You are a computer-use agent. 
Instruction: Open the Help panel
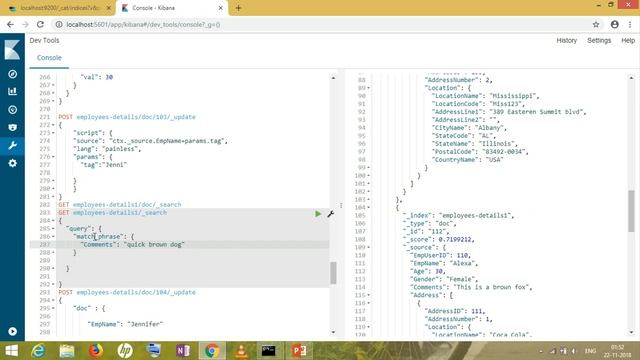point(628,40)
